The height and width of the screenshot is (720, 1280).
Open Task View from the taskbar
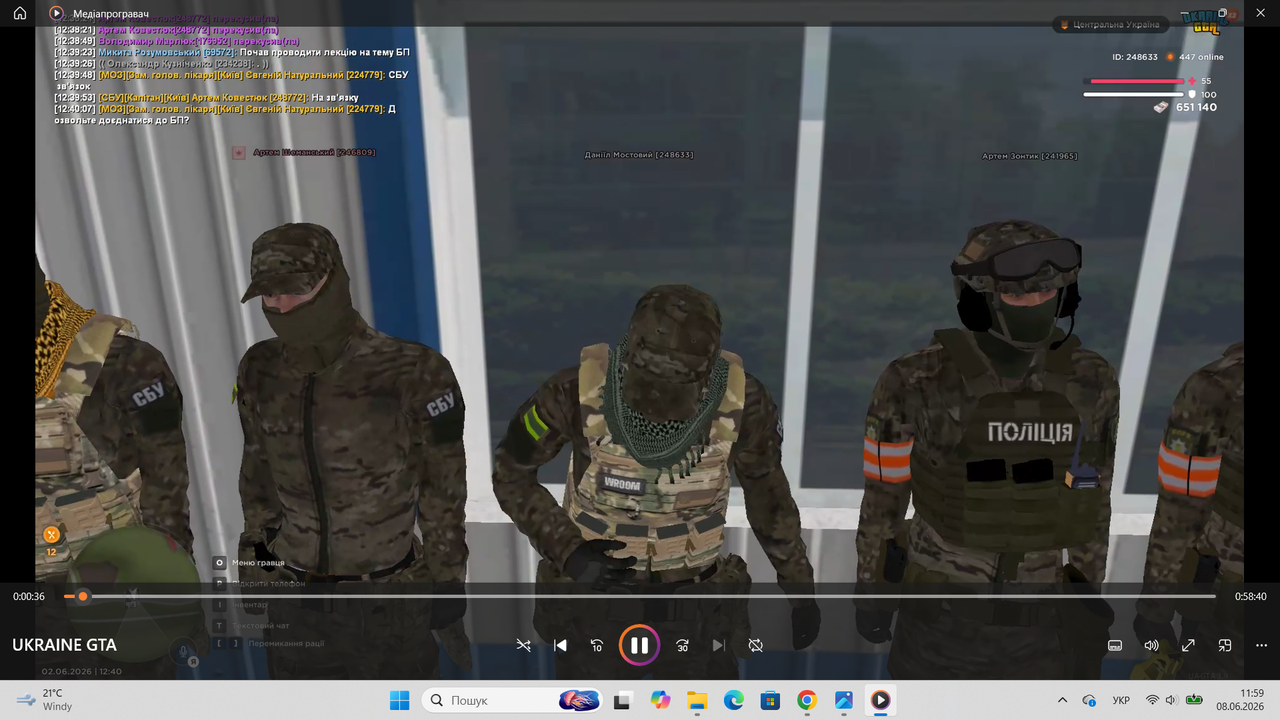(623, 700)
